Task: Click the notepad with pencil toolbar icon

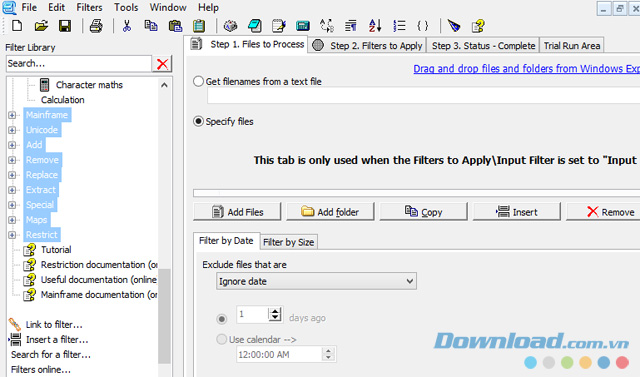Action: [x=279, y=26]
